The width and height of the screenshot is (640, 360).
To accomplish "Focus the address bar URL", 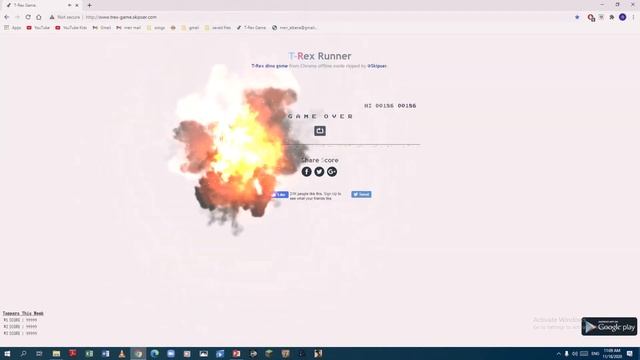I will click(x=121, y=17).
